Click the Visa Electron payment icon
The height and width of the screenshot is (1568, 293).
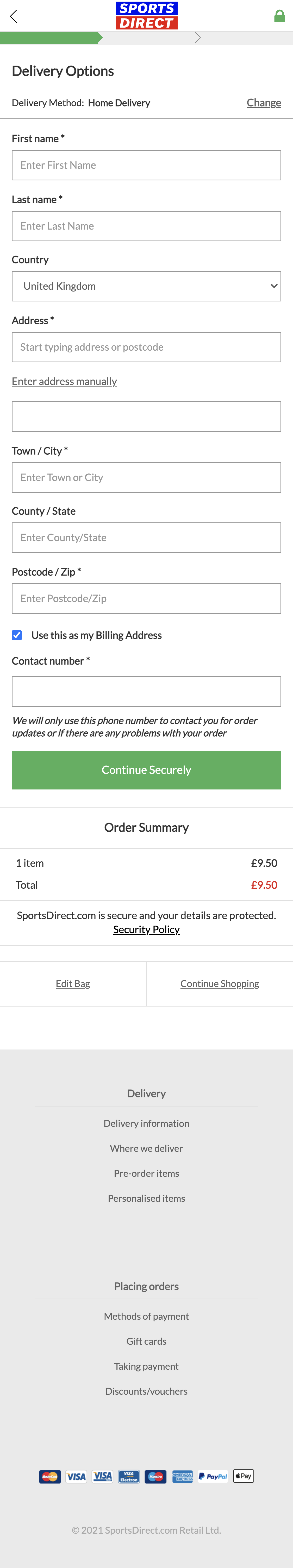tap(129, 1476)
